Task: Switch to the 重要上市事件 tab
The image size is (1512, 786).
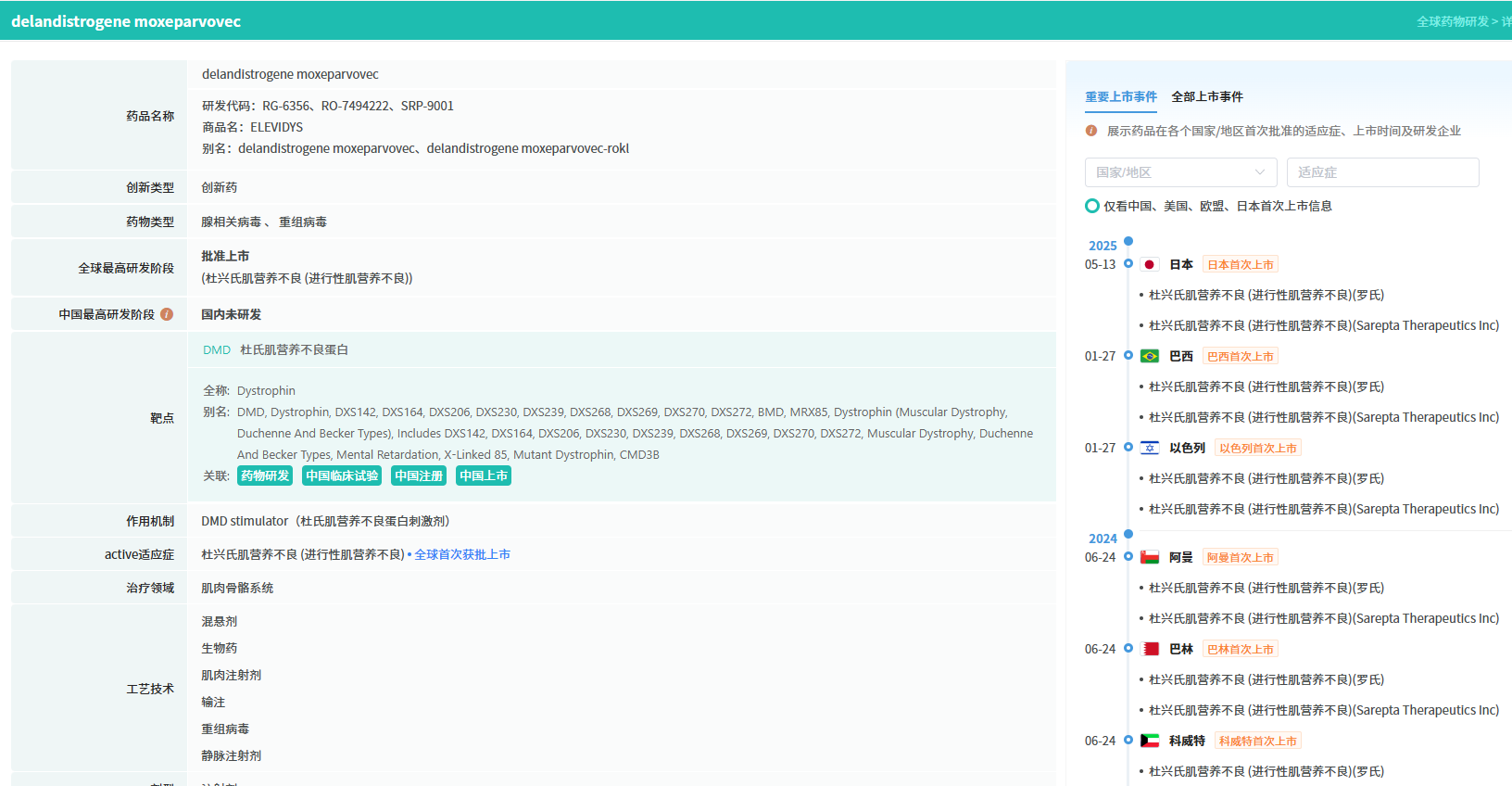Action: point(1121,96)
